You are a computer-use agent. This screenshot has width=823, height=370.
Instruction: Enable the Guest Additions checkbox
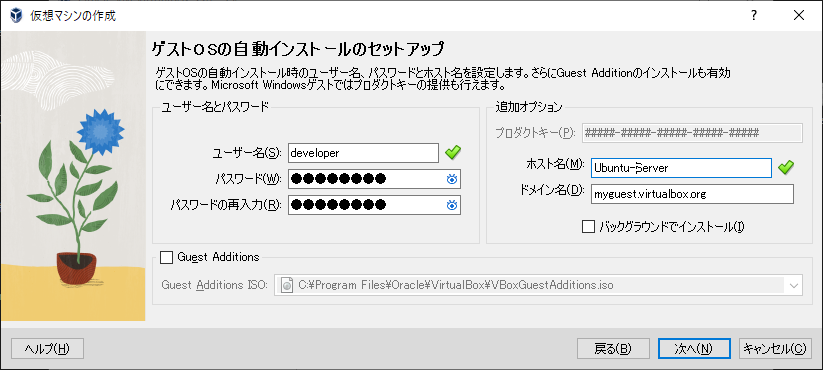166,257
